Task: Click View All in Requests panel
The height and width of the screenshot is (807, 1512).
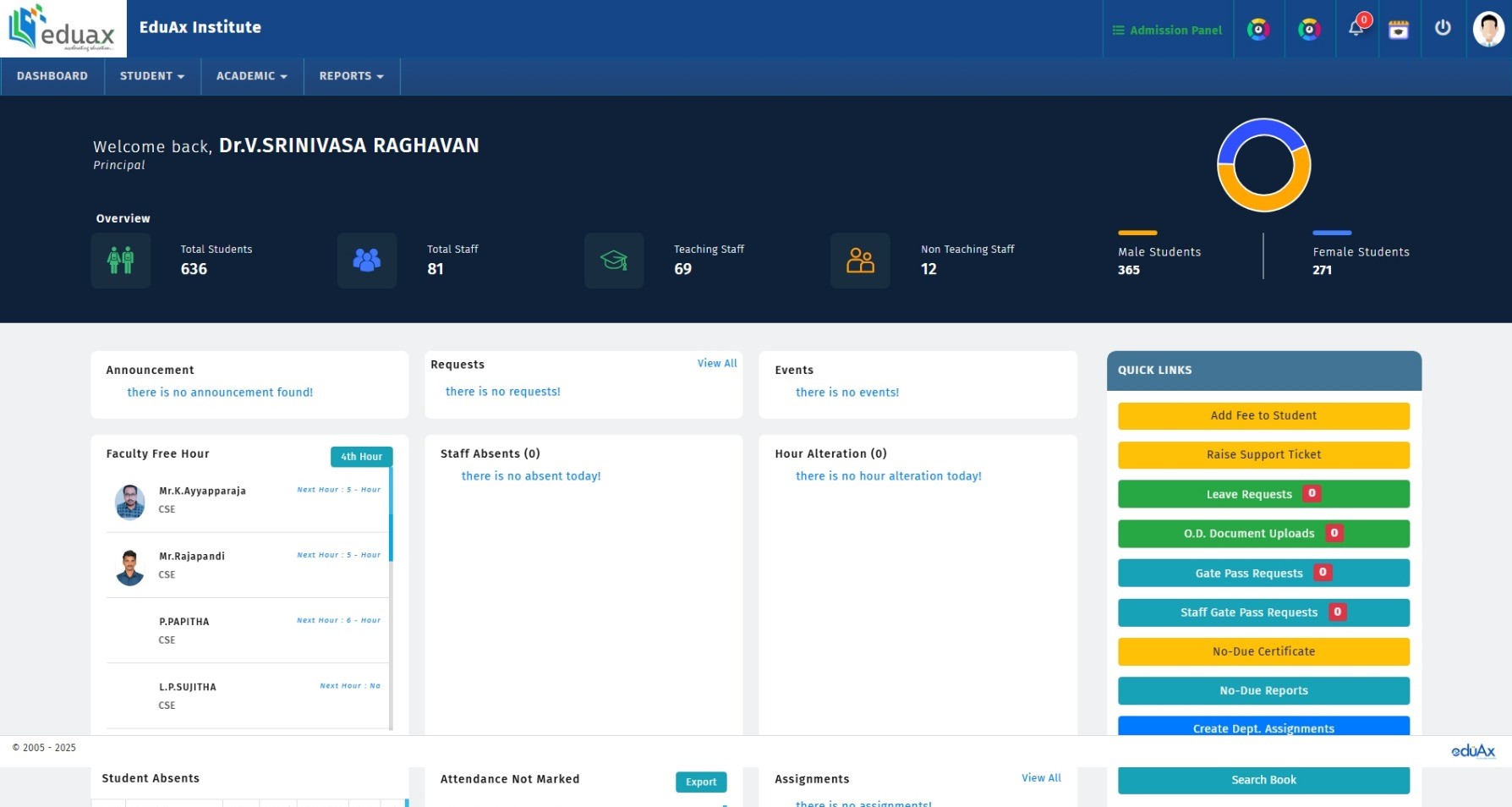Action: (x=716, y=364)
